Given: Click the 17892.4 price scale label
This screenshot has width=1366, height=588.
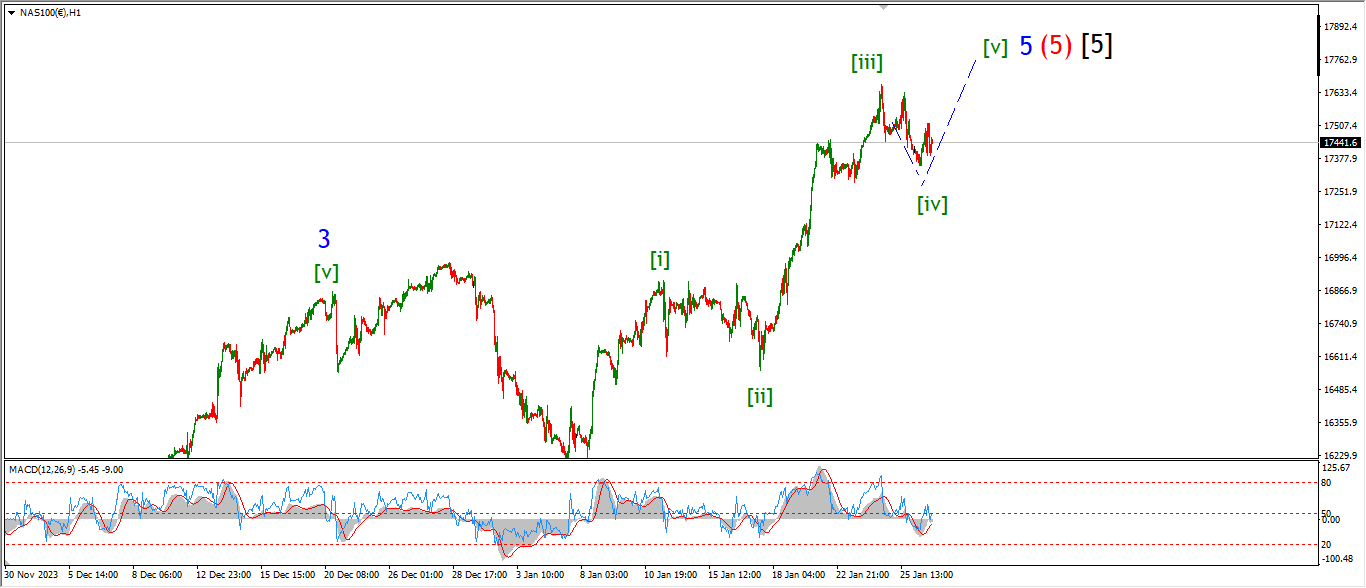Looking at the screenshot, I should (x=1338, y=27).
